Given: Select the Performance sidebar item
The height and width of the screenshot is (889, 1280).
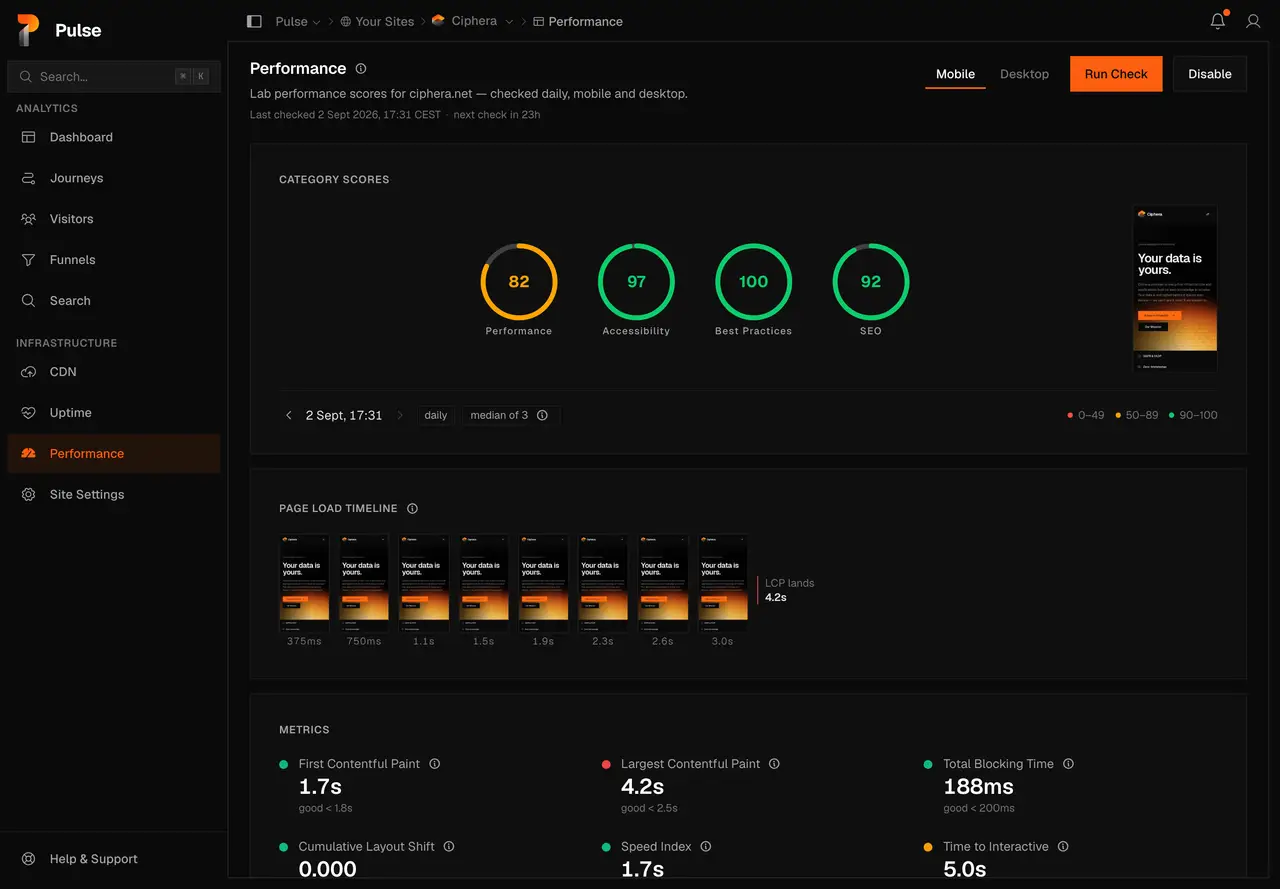Looking at the screenshot, I should [x=114, y=454].
